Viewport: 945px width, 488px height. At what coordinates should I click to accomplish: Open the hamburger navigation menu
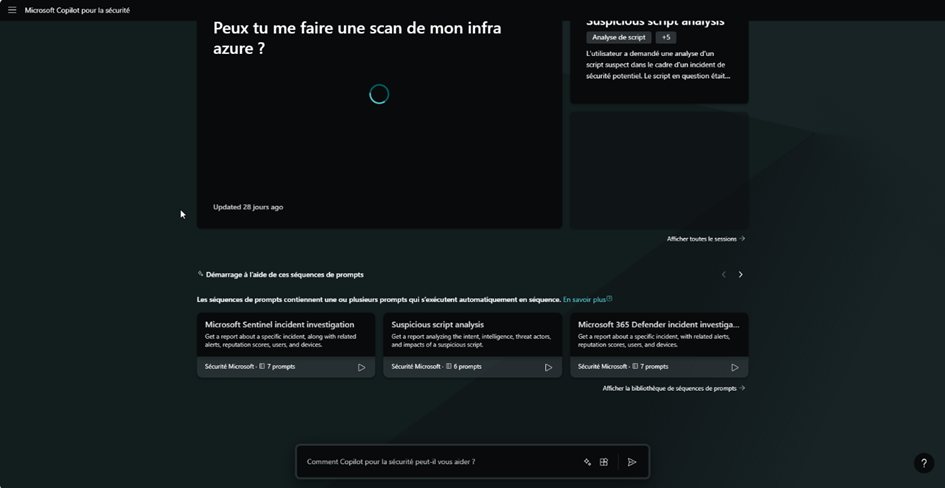pos(13,10)
